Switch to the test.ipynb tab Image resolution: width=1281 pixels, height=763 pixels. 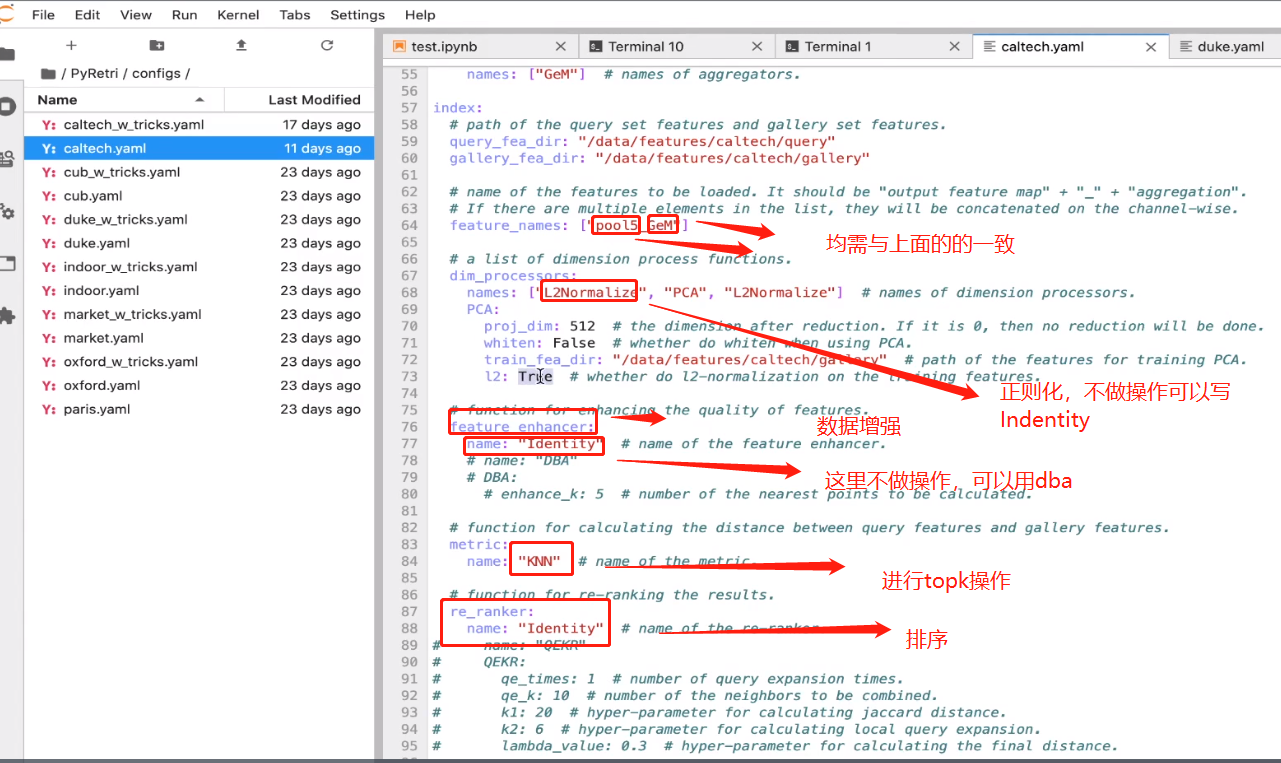click(480, 47)
